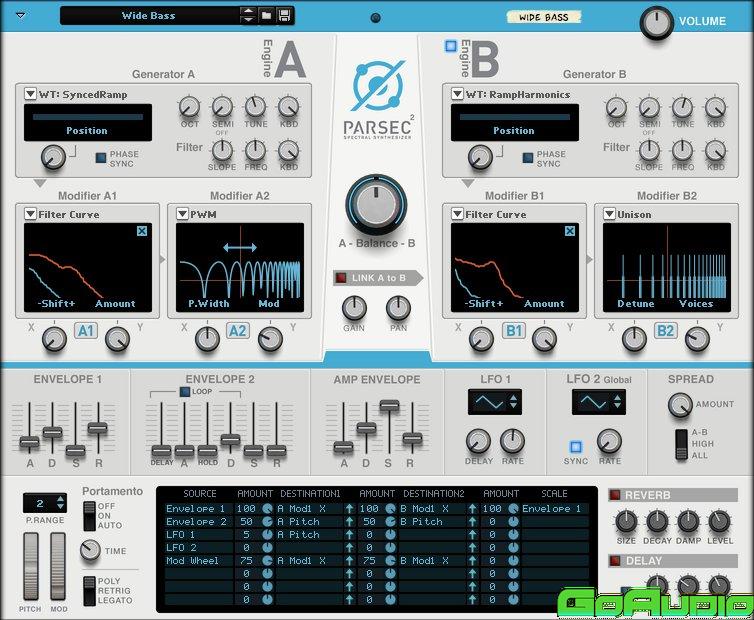Click Generator B filter FREQ knob
The width and height of the screenshot is (754, 620).
(682, 151)
